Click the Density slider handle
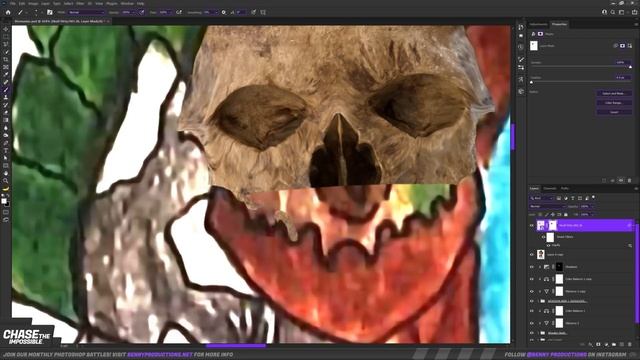640x360 pixels. click(630, 67)
